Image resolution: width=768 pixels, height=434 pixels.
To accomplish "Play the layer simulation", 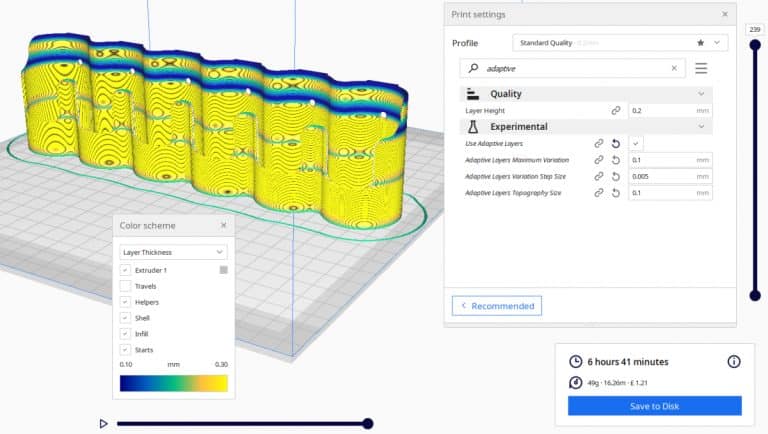I will point(103,423).
